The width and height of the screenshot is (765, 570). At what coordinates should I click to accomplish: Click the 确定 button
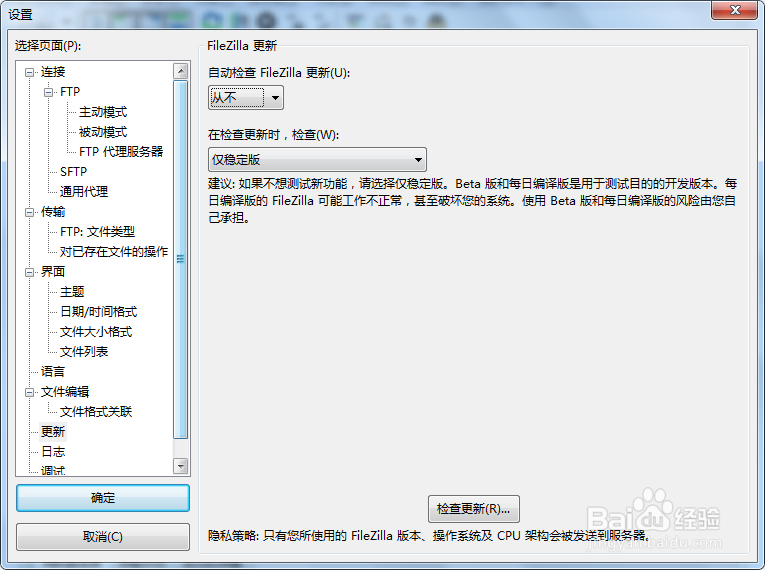point(103,498)
